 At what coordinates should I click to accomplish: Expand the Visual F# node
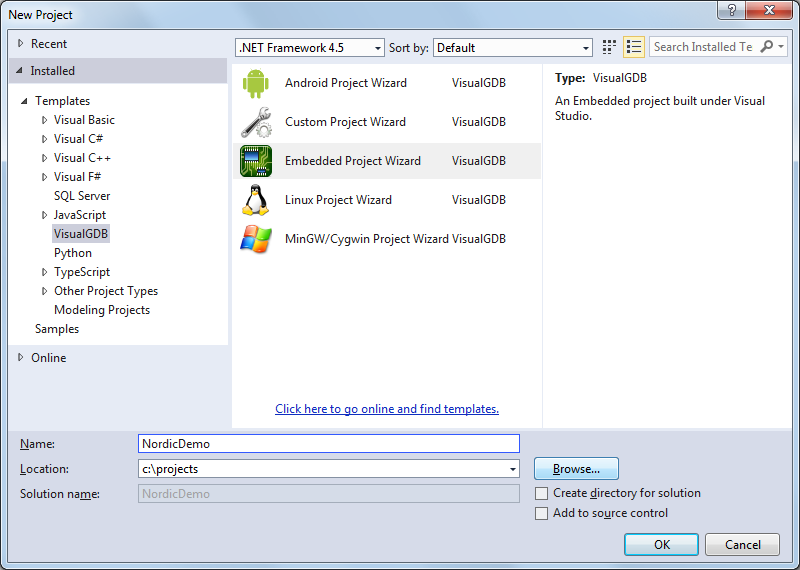44,177
